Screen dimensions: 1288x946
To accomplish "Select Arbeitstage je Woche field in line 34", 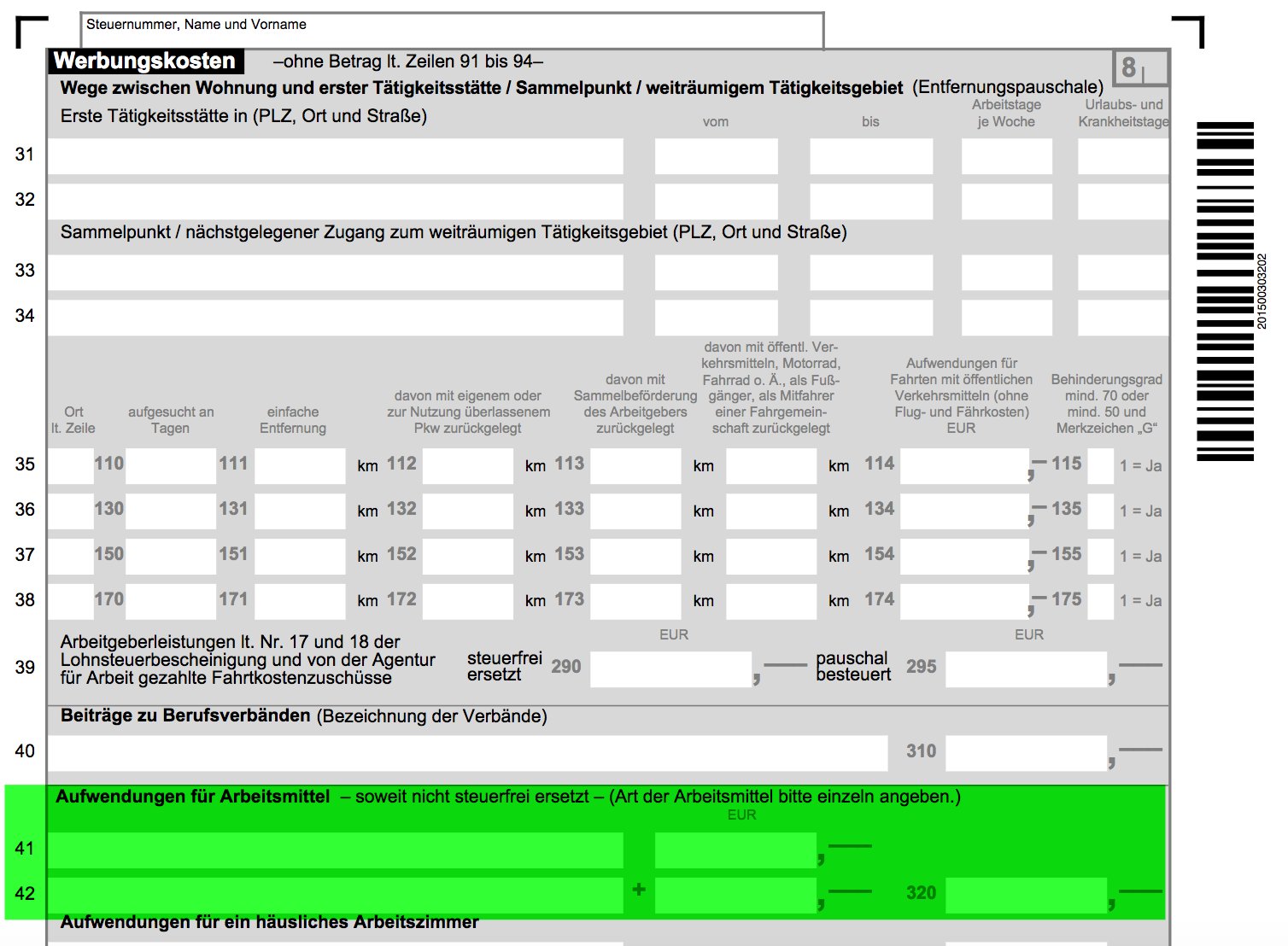I will tap(1007, 318).
